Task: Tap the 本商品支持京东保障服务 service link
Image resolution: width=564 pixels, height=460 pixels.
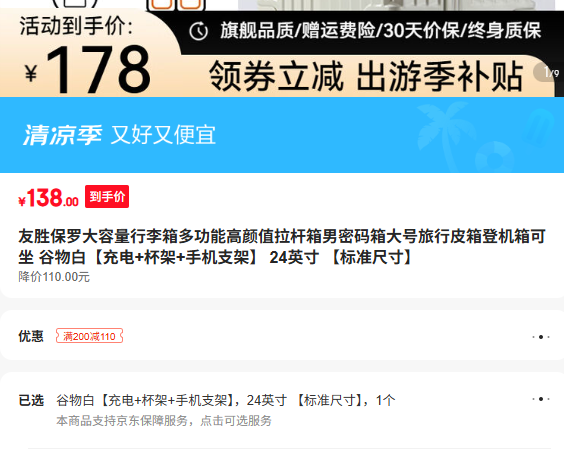Action: click(x=164, y=420)
